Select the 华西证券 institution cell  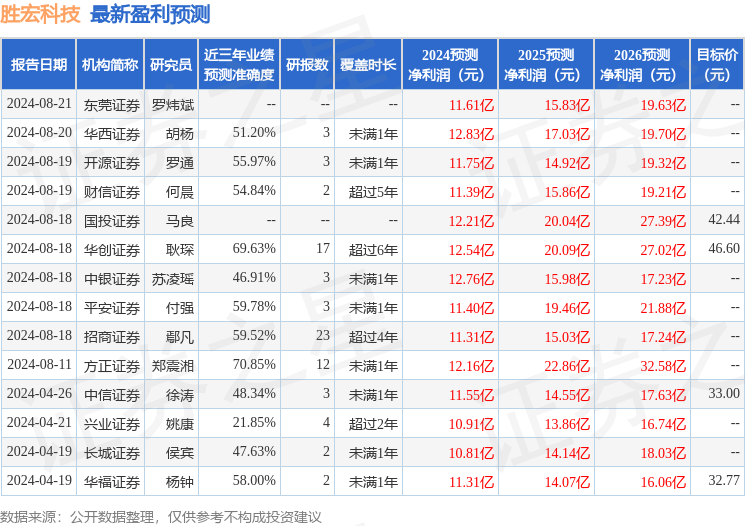112,134
